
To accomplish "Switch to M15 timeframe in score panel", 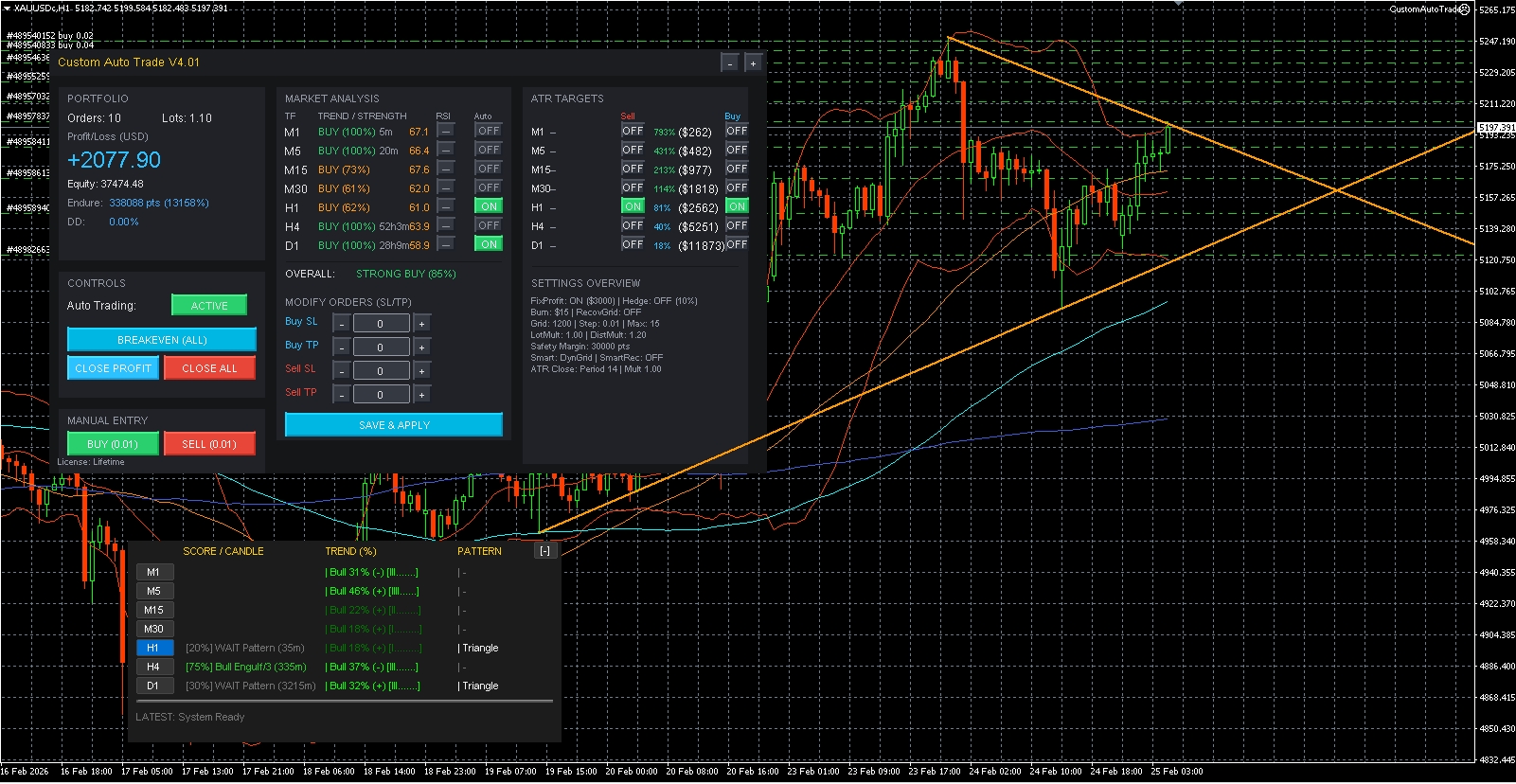I will 153,610.
